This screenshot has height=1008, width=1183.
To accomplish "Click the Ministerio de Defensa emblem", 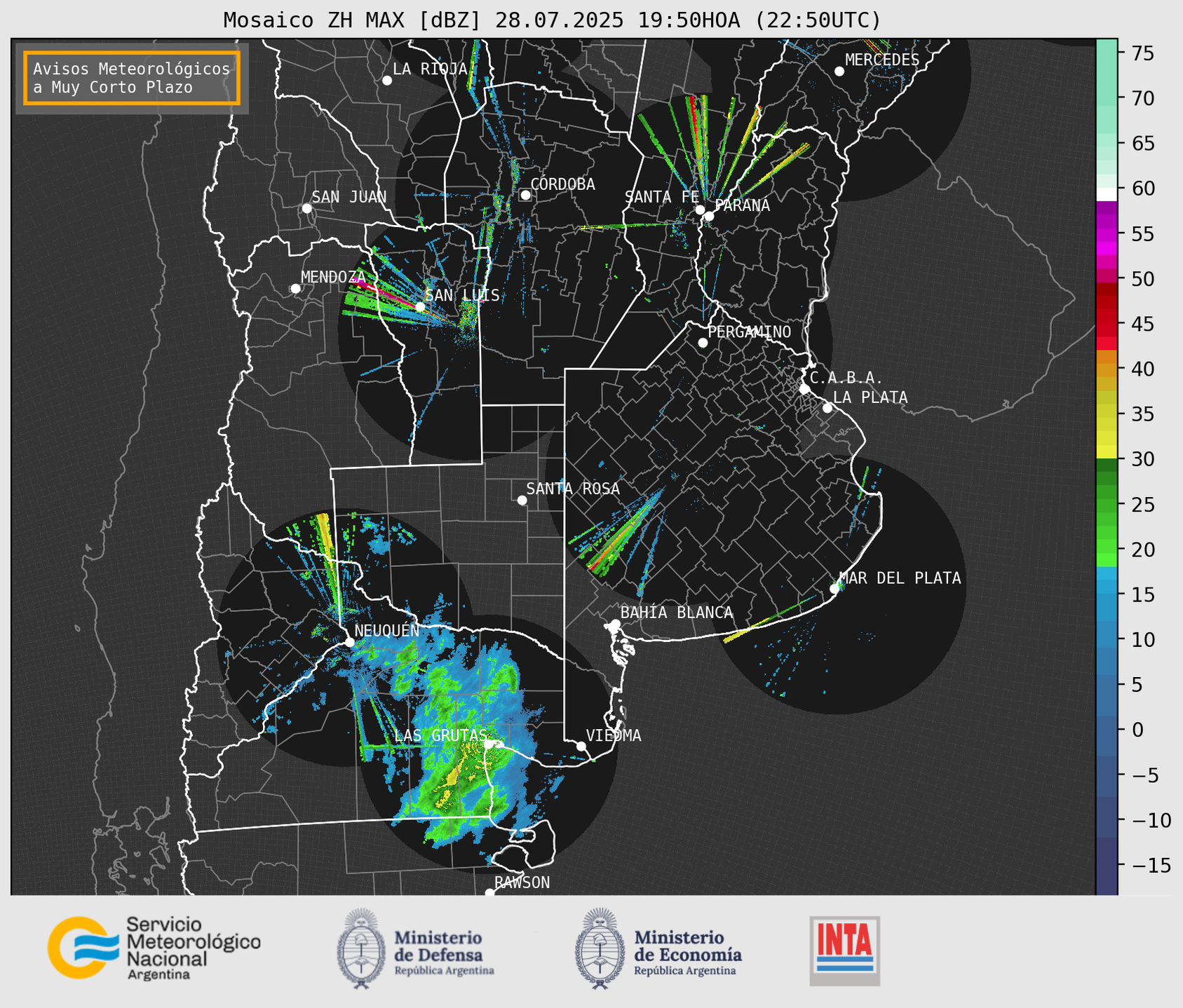I will tap(361, 948).
